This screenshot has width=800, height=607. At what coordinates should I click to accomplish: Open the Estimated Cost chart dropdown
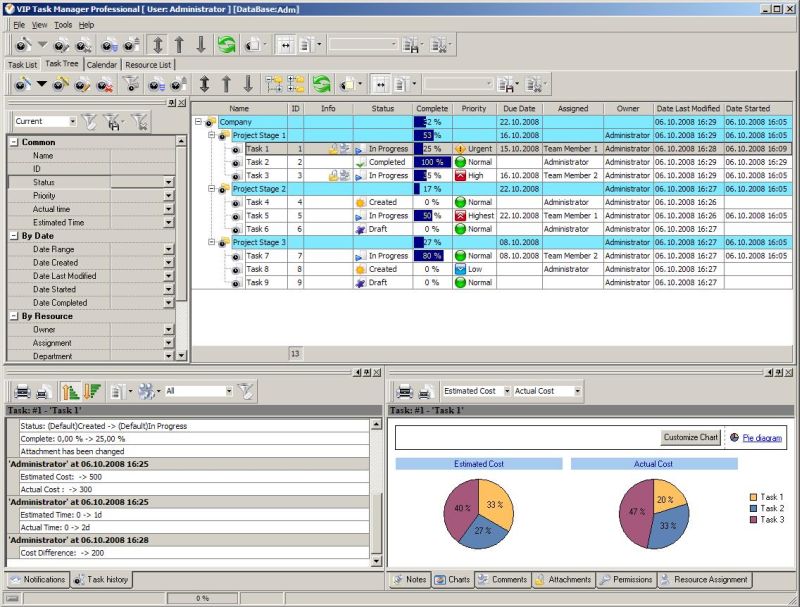tap(507, 391)
